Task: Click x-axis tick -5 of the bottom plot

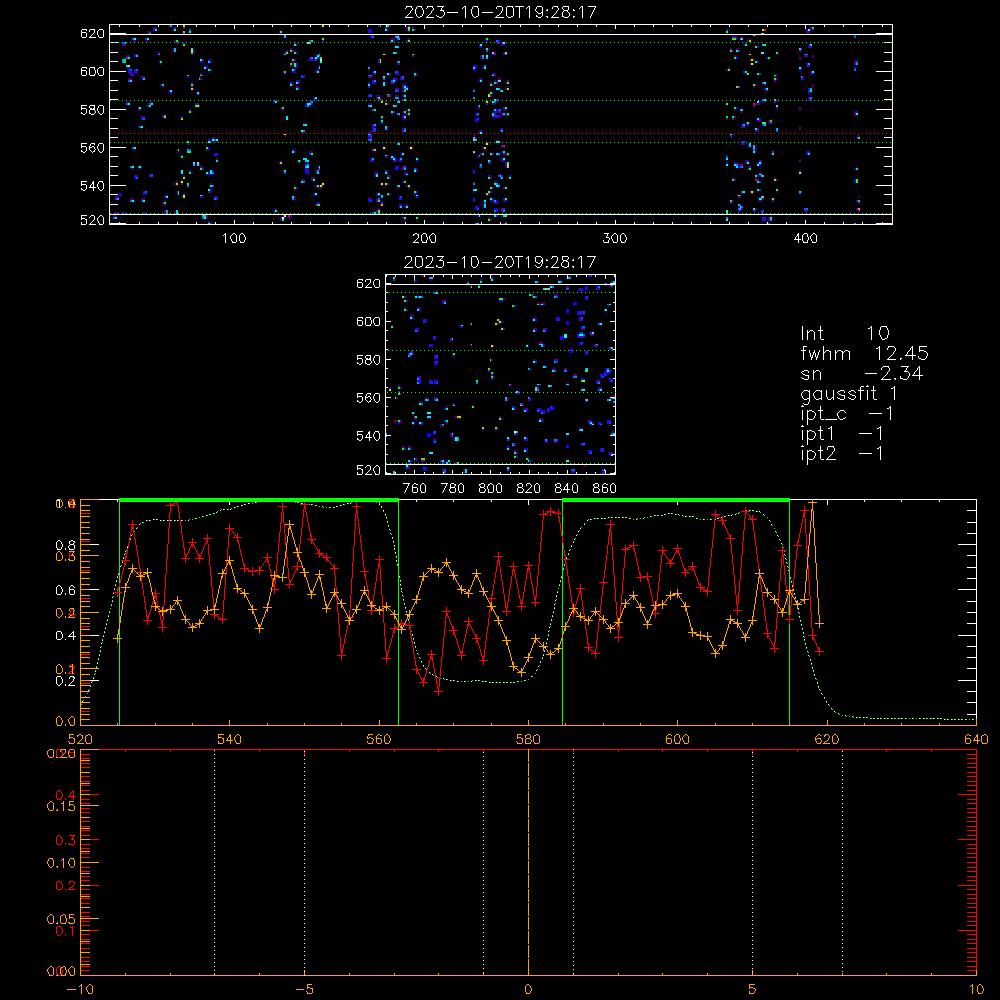Action: click(305, 989)
